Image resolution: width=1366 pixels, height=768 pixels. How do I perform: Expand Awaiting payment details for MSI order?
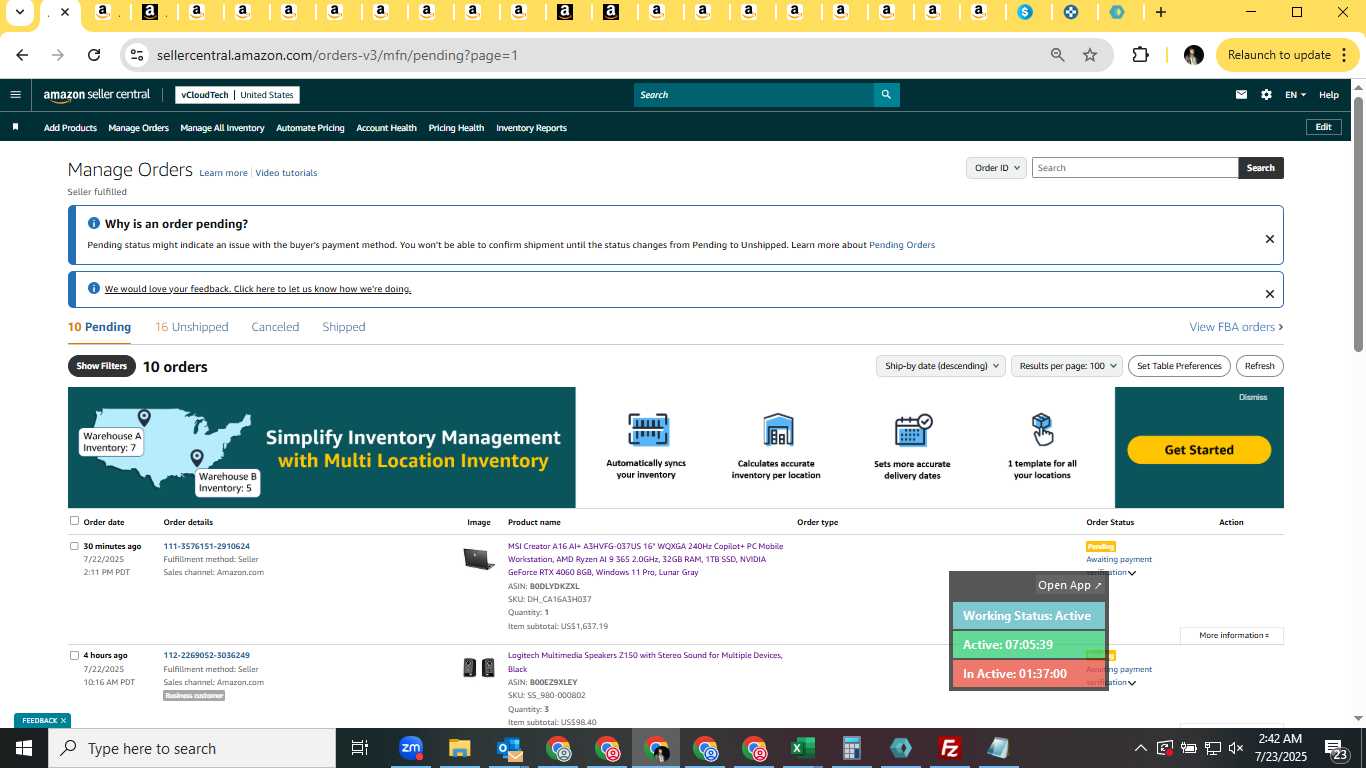coord(1132,573)
